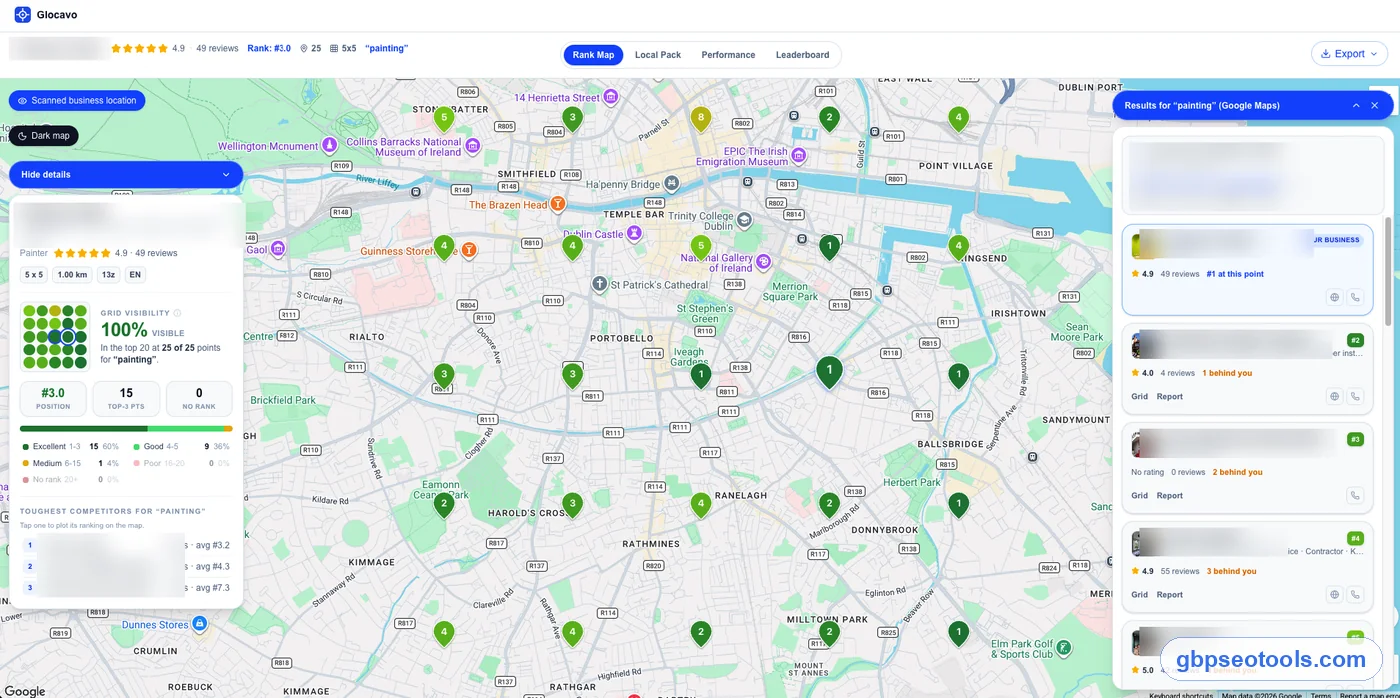
Task: Click the 0 No Rank stat card
Action: pyautogui.click(x=199, y=398)
